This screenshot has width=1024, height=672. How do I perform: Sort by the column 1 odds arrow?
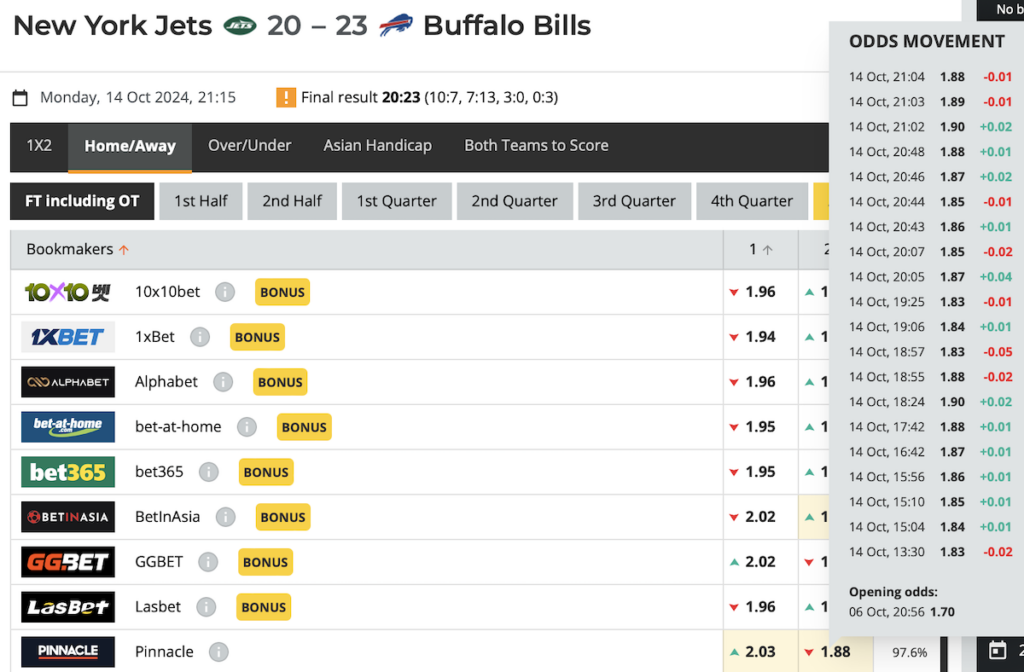(768, 250)
